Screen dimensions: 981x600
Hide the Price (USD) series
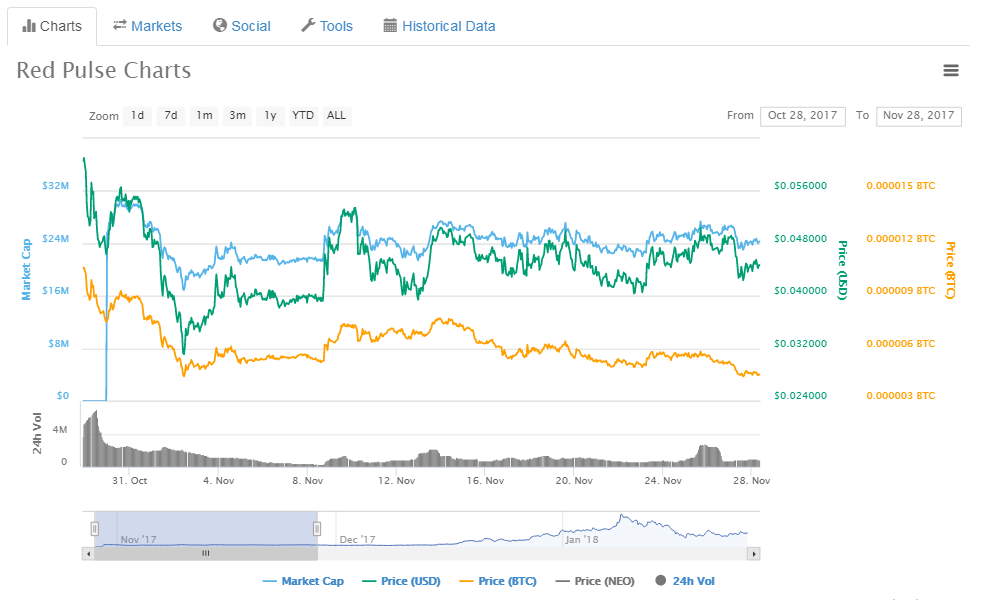(x=401, y=581)
